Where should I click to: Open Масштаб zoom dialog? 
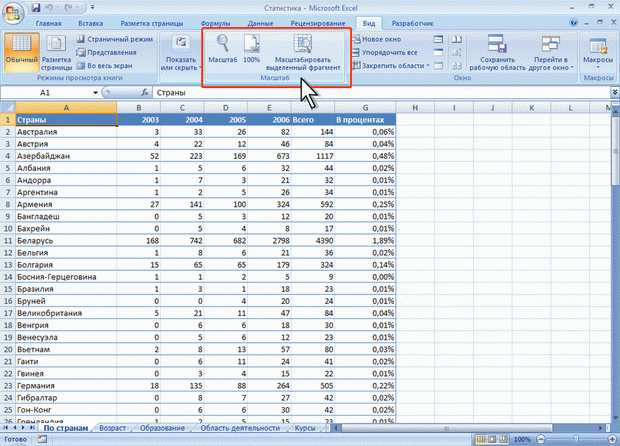[223, 49]
